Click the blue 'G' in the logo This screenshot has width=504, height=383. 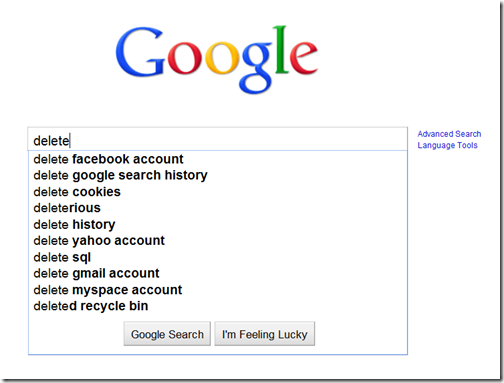[140, 52]
